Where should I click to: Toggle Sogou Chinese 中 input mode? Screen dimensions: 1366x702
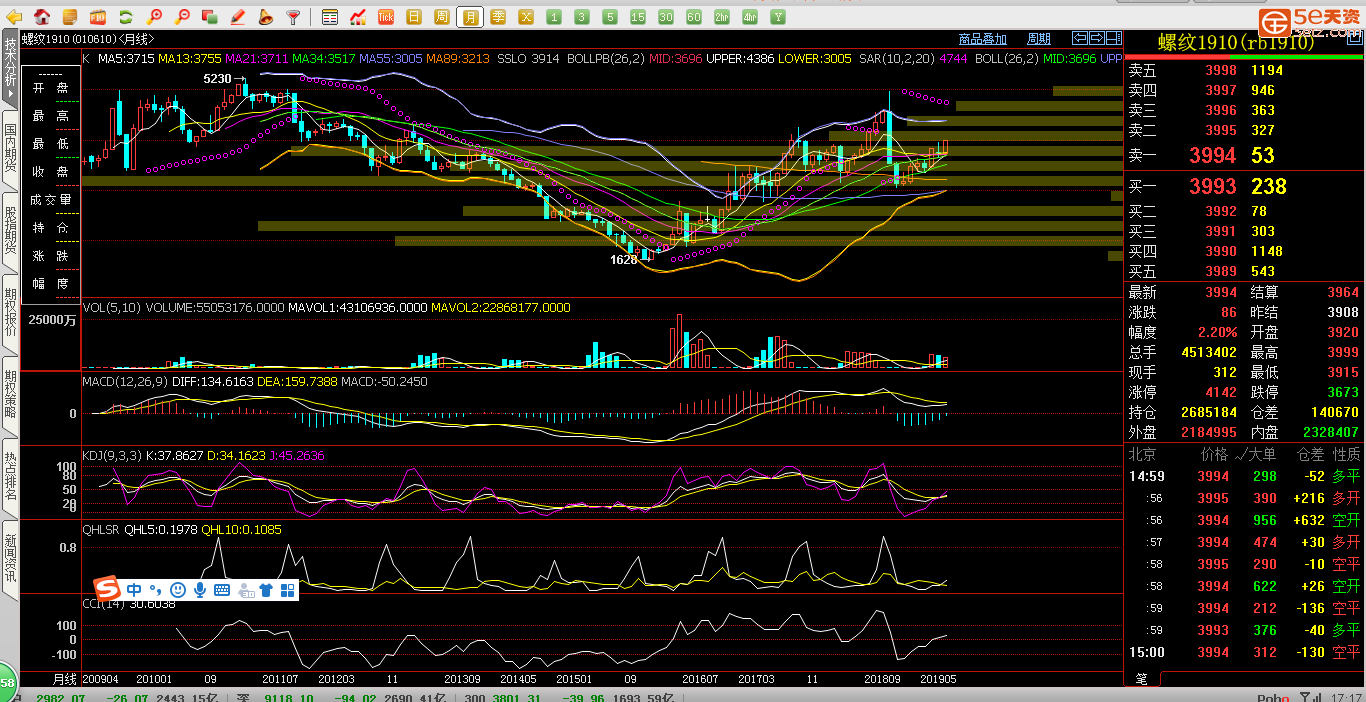coord(134,590)
